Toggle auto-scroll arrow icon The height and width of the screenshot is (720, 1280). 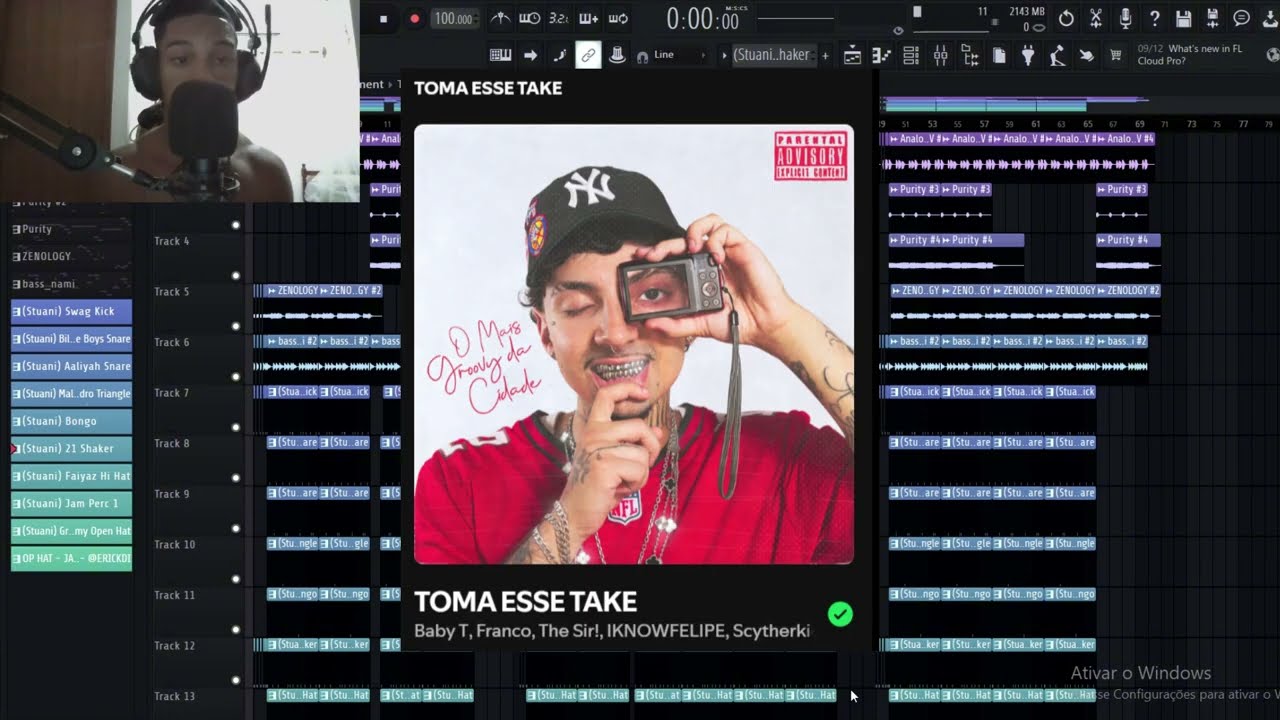pyautogui.click(x=530, y=56)
